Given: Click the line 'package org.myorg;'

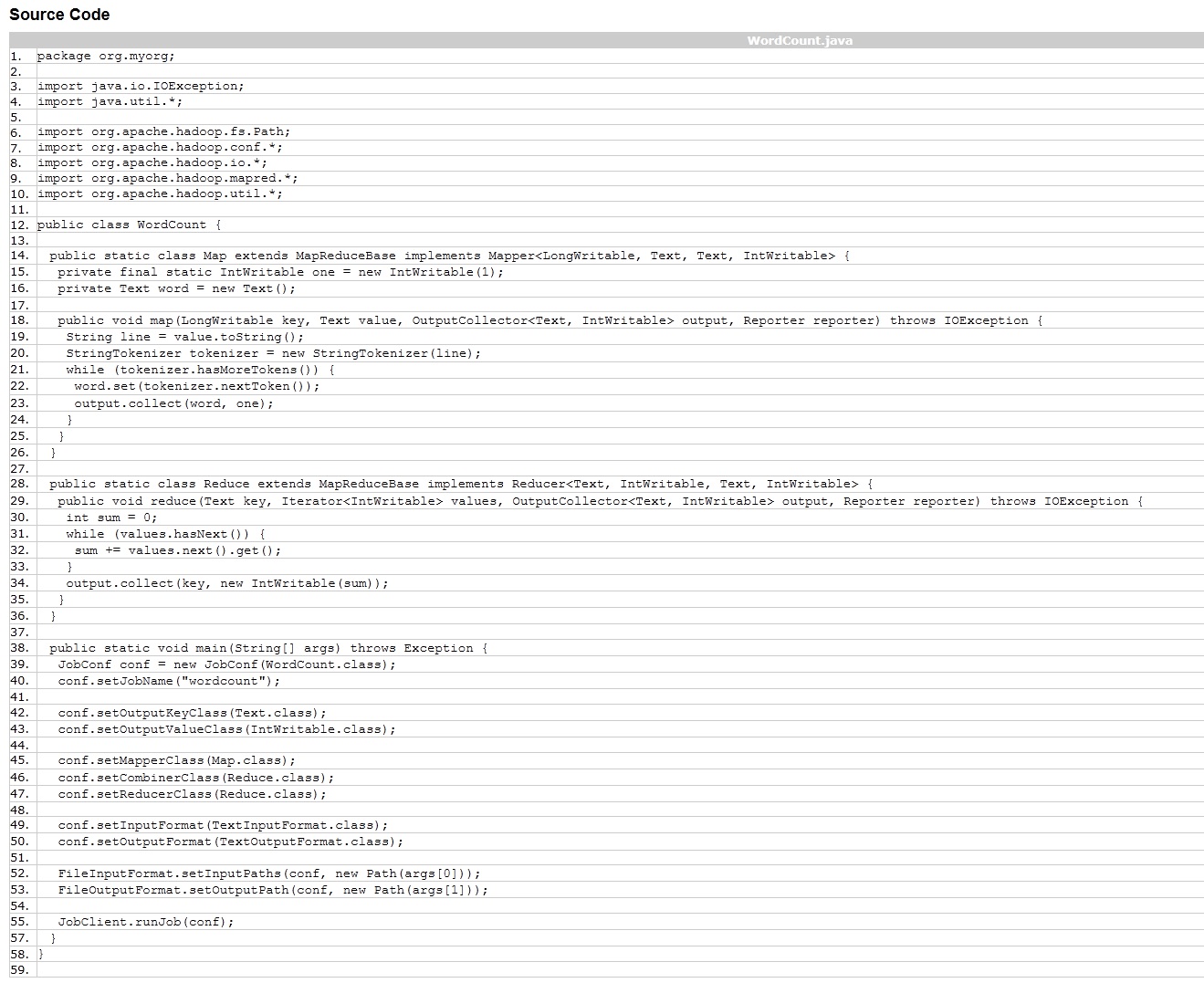Looking at the screenshot, I should click(106, 56).
